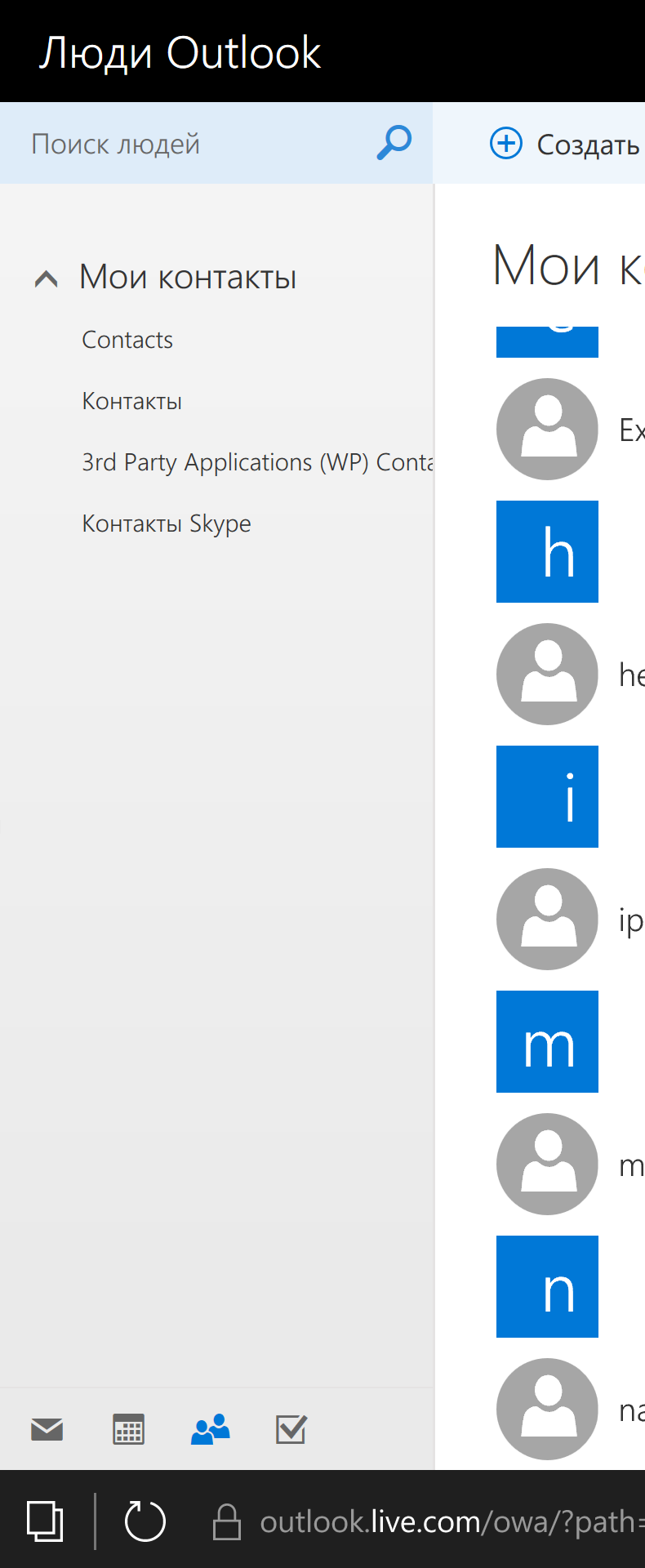Click the browser tabs icon
Viewport: 645px width, 1568px height.
coord(45,1521)
